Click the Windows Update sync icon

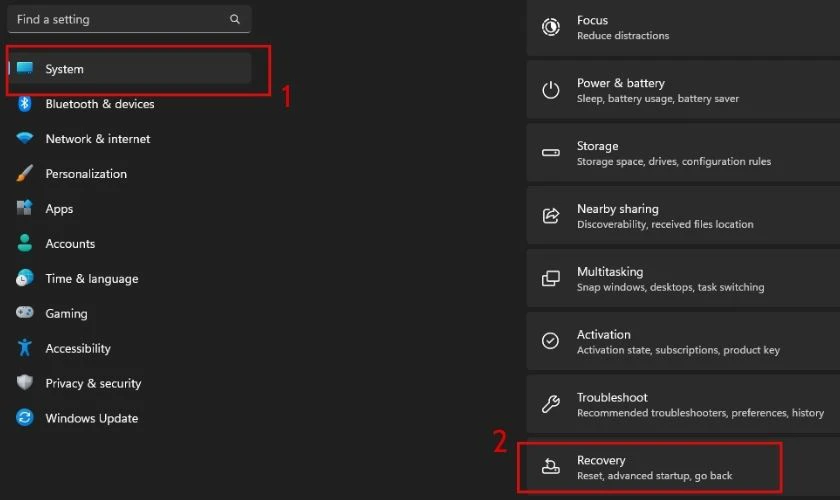pos(25,417)
